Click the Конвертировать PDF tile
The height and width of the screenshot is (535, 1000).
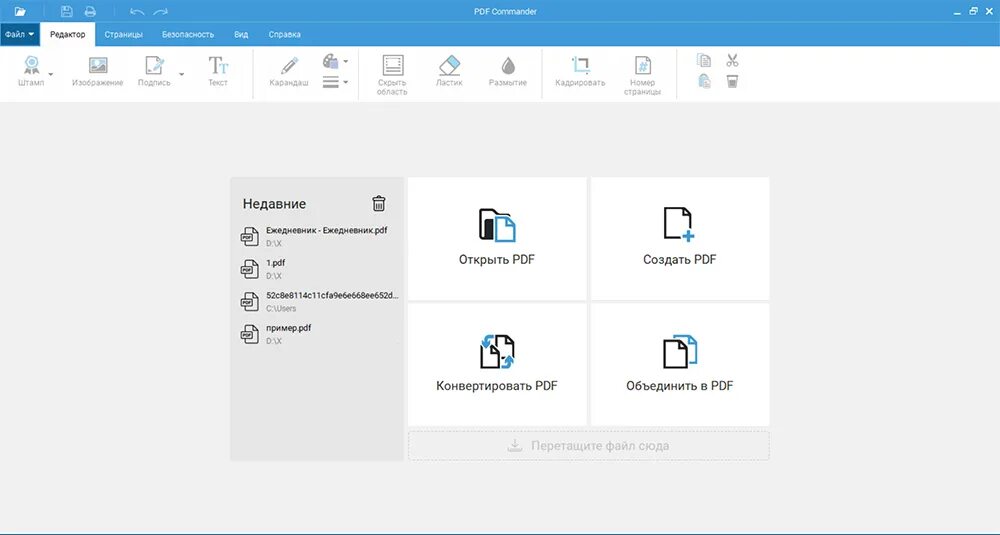coord(497,364)
